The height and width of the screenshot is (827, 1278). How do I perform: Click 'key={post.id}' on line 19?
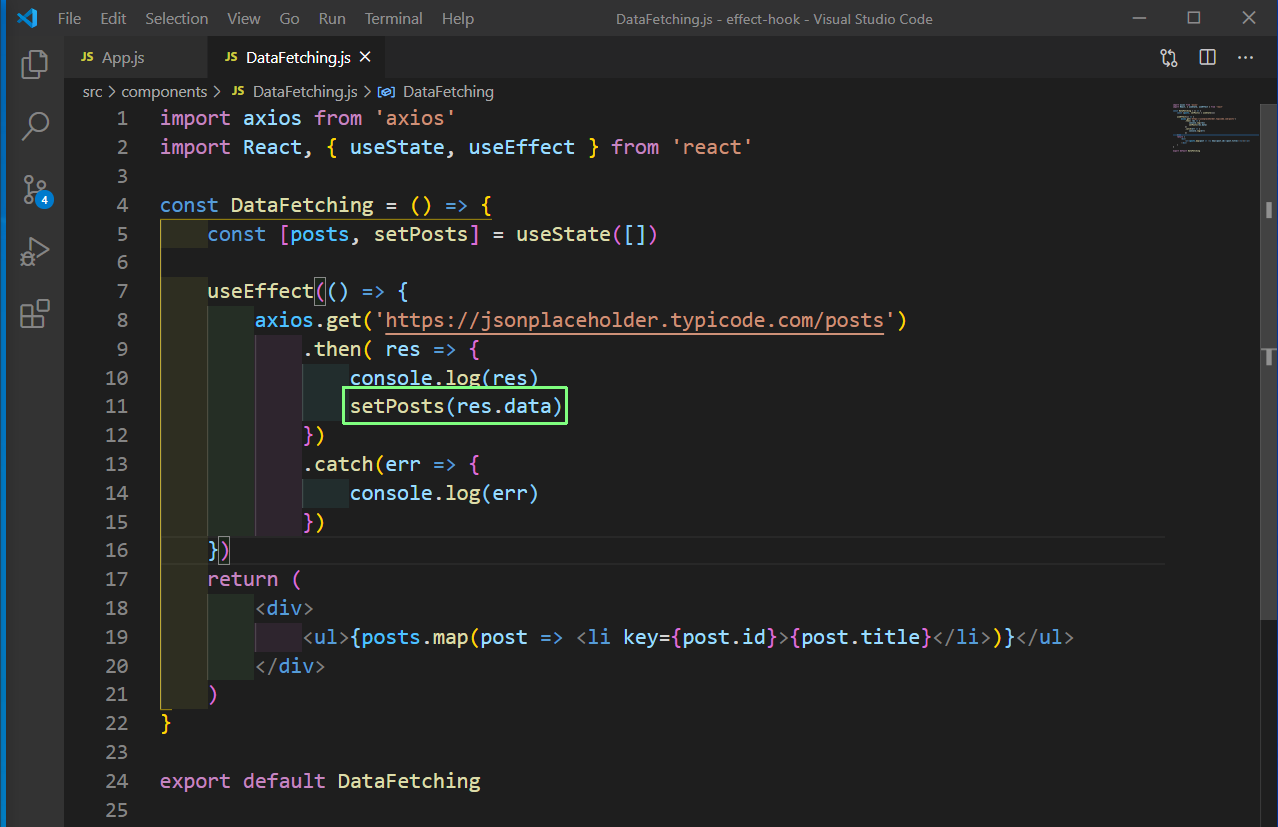(x=700, y=637)
